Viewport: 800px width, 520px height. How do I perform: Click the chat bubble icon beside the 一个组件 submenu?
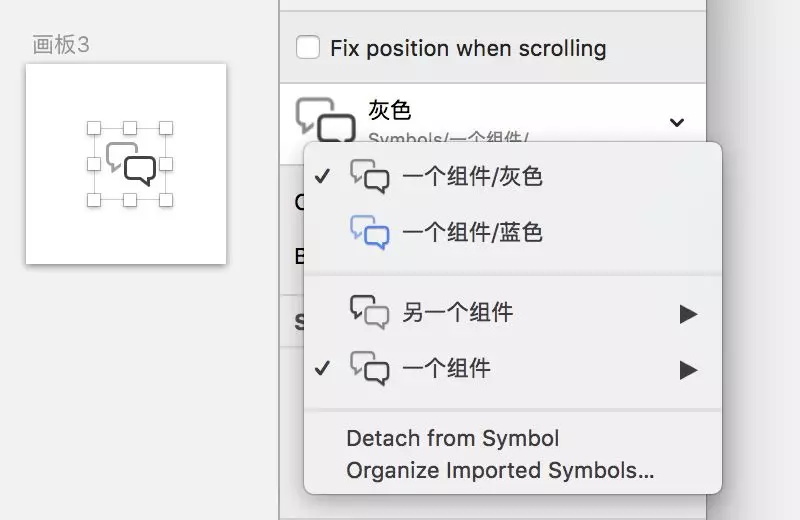(370, 368)
